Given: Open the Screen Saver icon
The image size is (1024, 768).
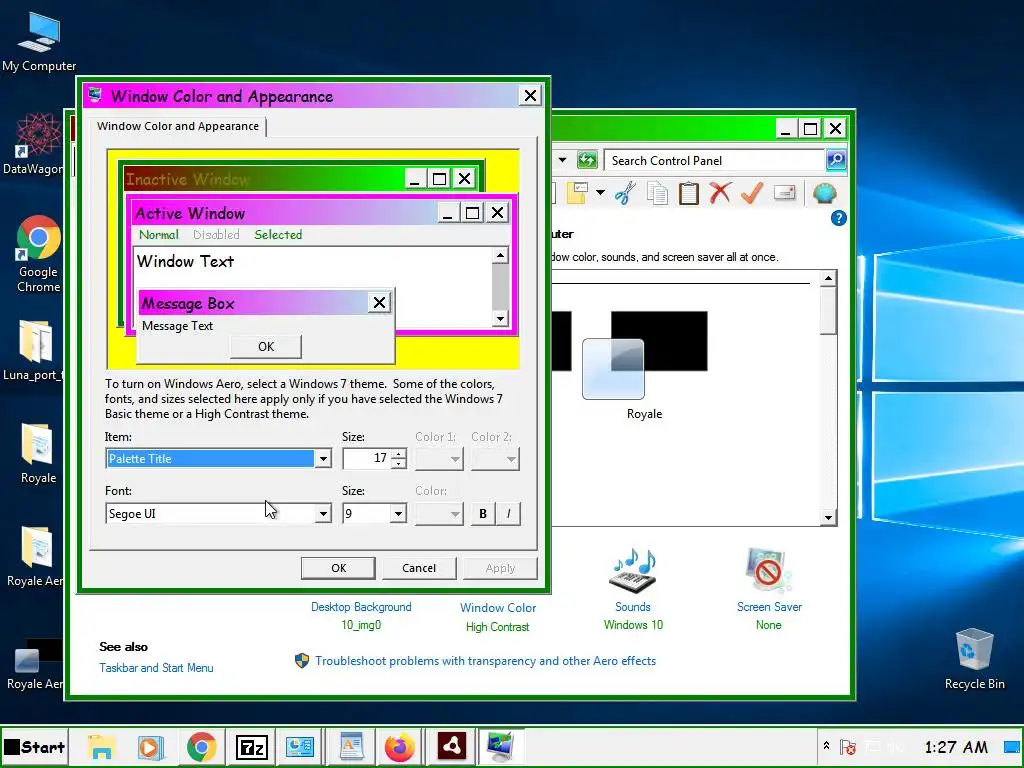Looking at the screenshot, I should point(768,571).
